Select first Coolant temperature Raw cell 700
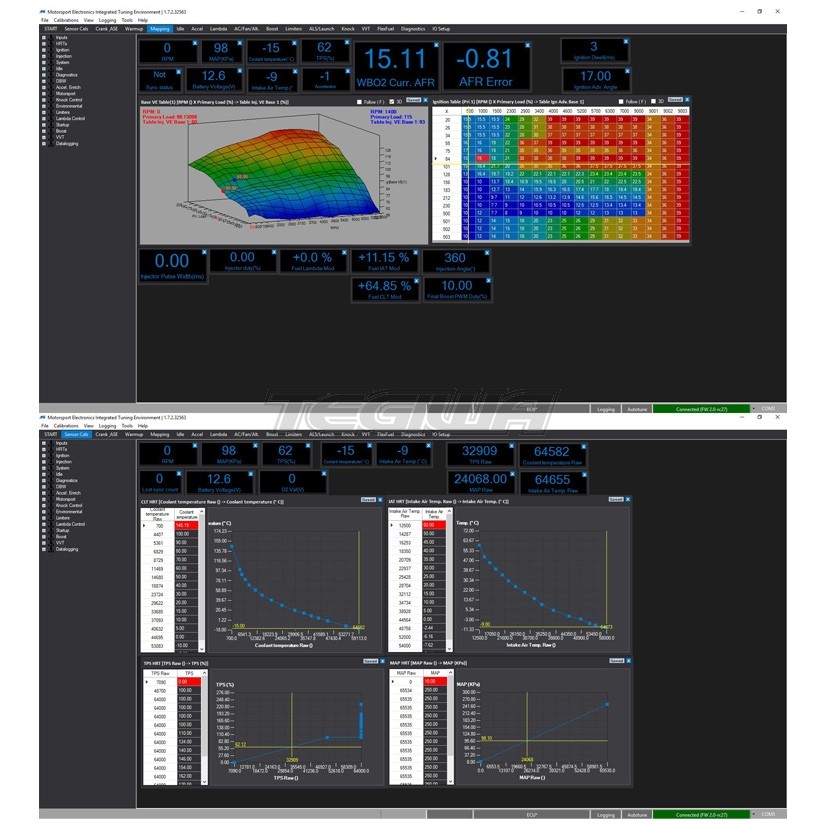 click(158, 525)
